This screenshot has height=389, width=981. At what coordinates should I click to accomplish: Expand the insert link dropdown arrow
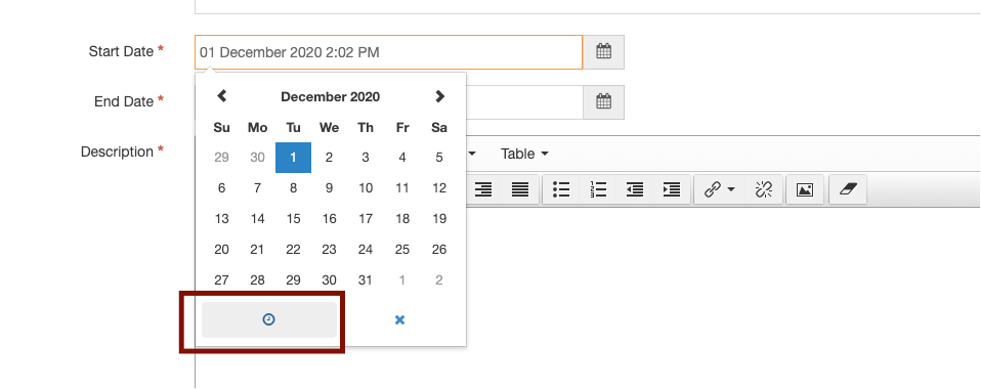731,189
